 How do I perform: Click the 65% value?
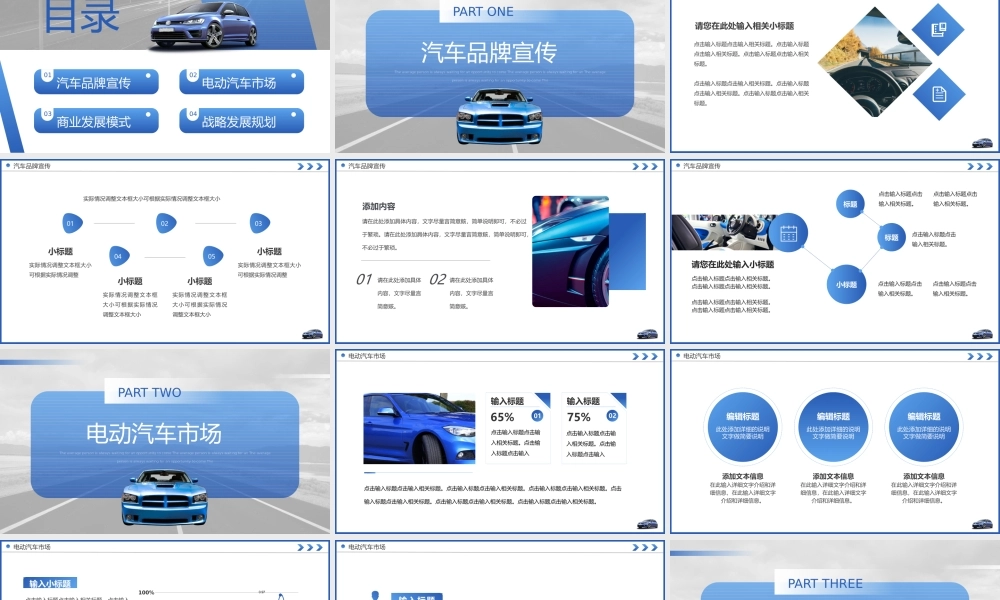(502, 417)
